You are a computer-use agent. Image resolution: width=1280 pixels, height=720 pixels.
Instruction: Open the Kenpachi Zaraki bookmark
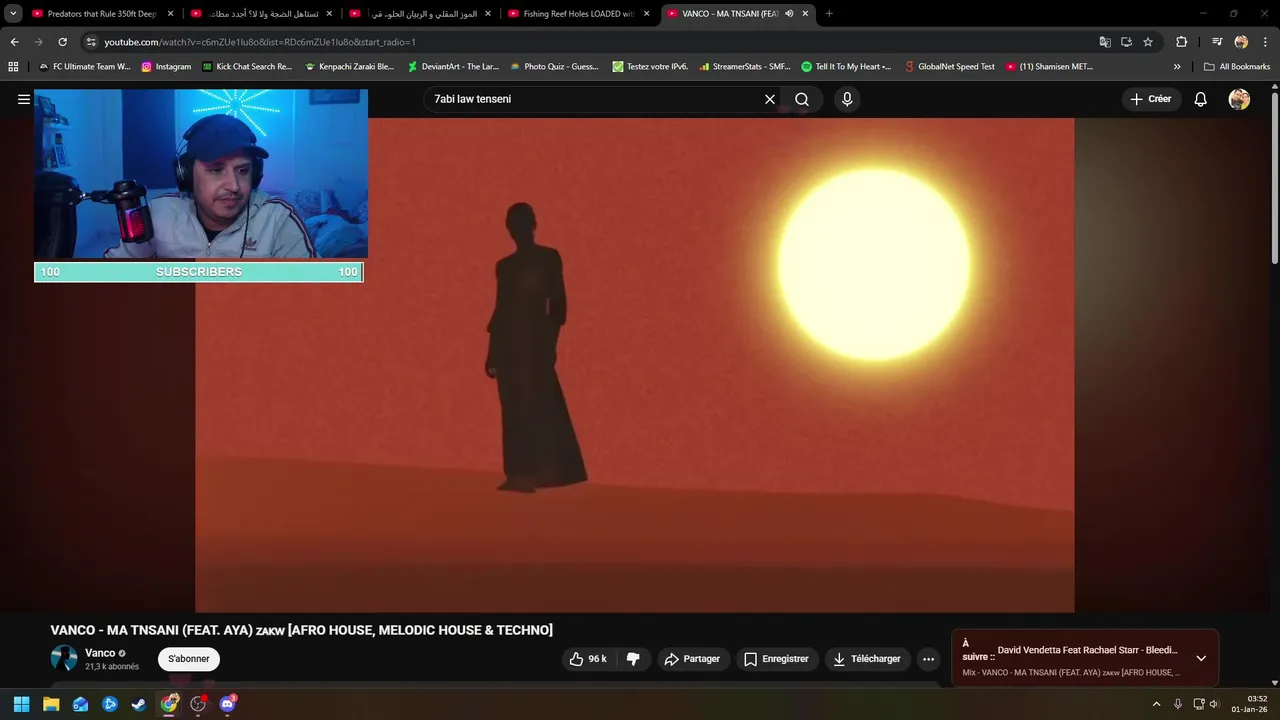coord(350,67)
